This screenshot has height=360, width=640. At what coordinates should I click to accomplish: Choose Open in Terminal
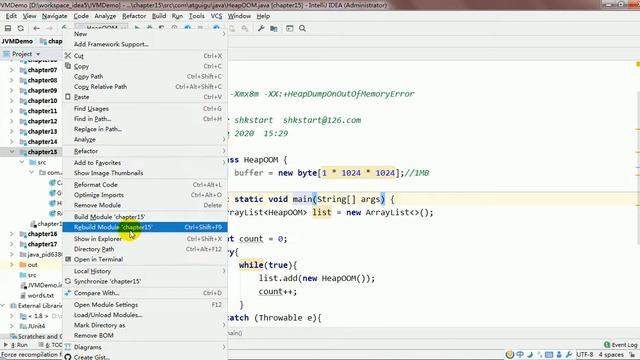pos(145,259)
